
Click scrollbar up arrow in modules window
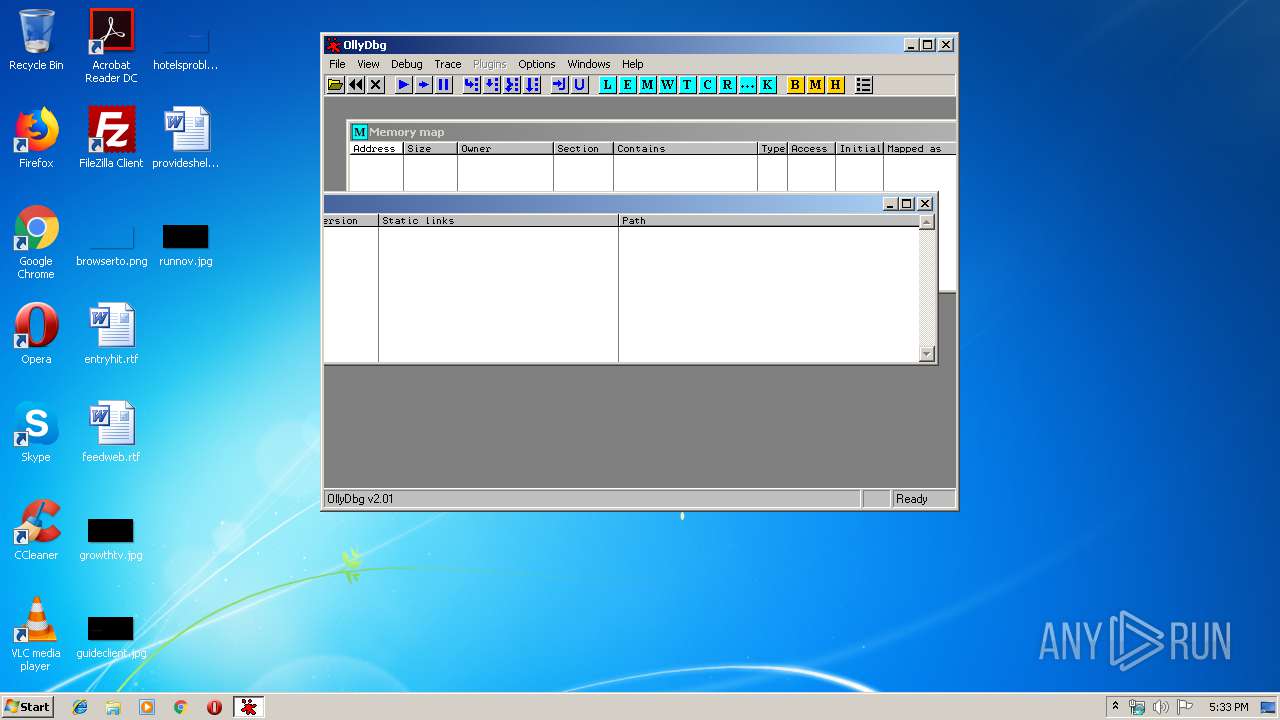926,222
